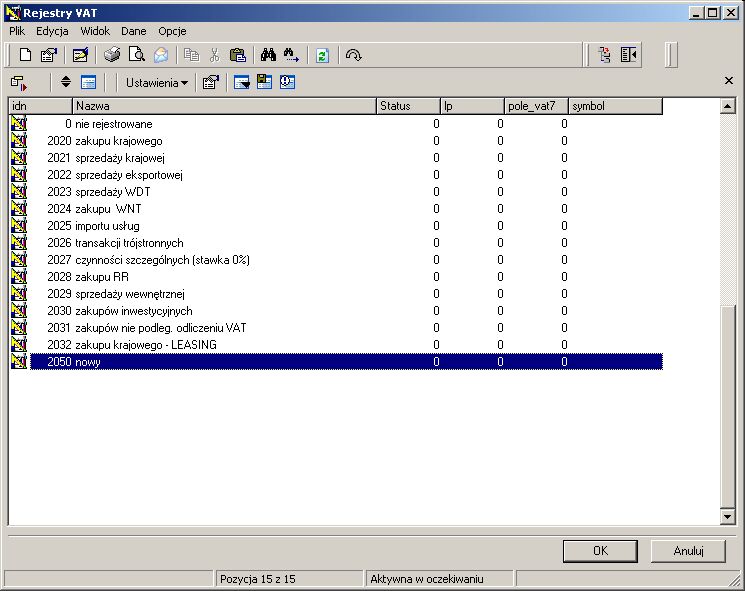Click the Copy icon

point(191,55)
